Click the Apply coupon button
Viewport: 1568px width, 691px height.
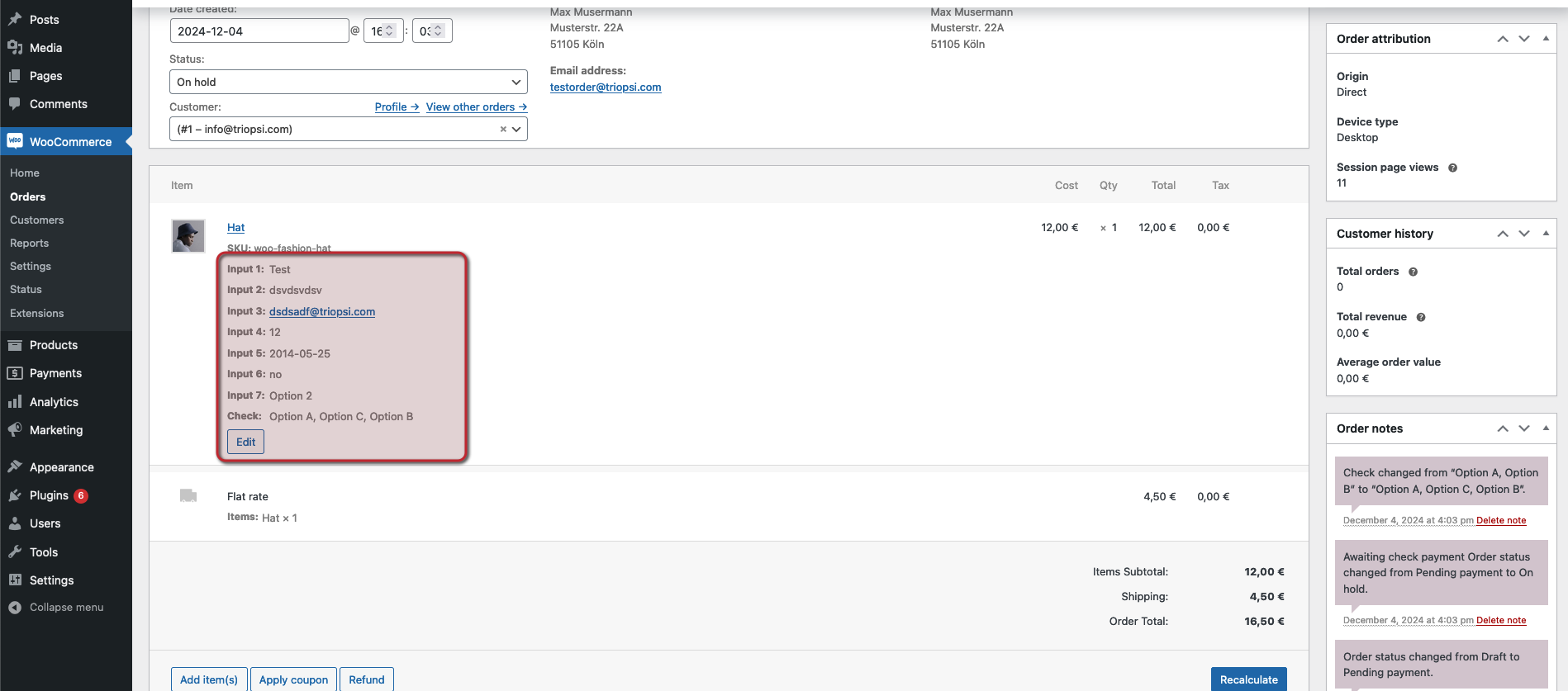[x=293, y=679]
